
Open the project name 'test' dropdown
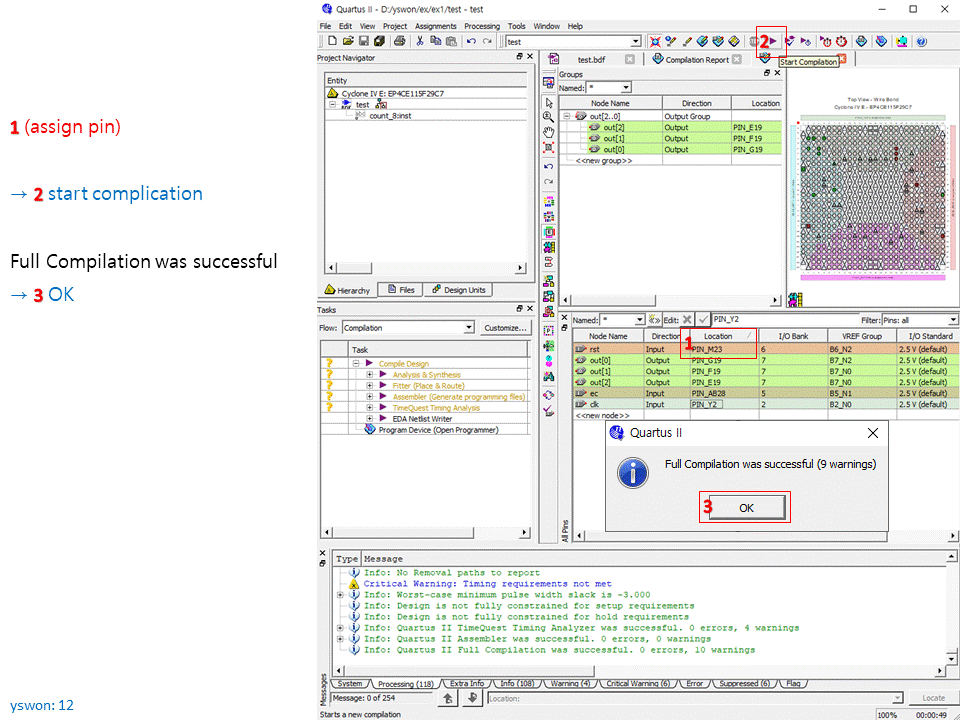pyautogui.click(x=636, y=42)
